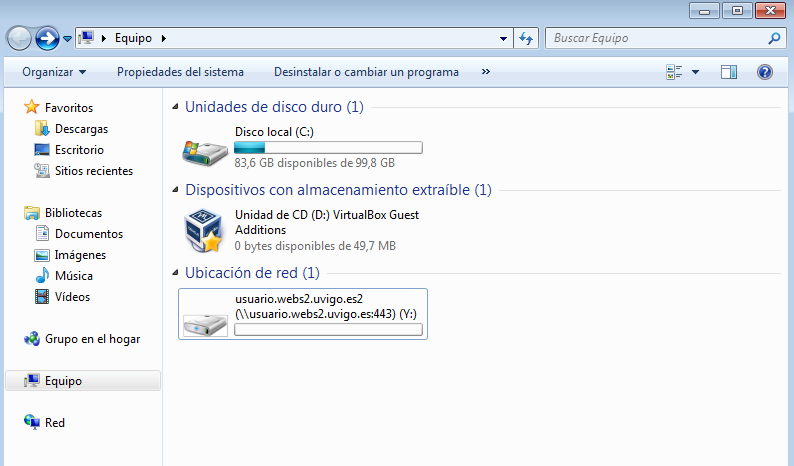Open the view options dropdown arrow
This screenshot has width=794, height=466.
click(x=695, y=72)
